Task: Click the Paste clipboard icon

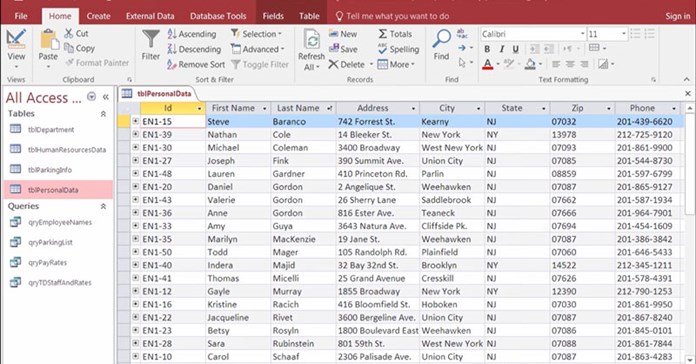Action: [48, 40]
